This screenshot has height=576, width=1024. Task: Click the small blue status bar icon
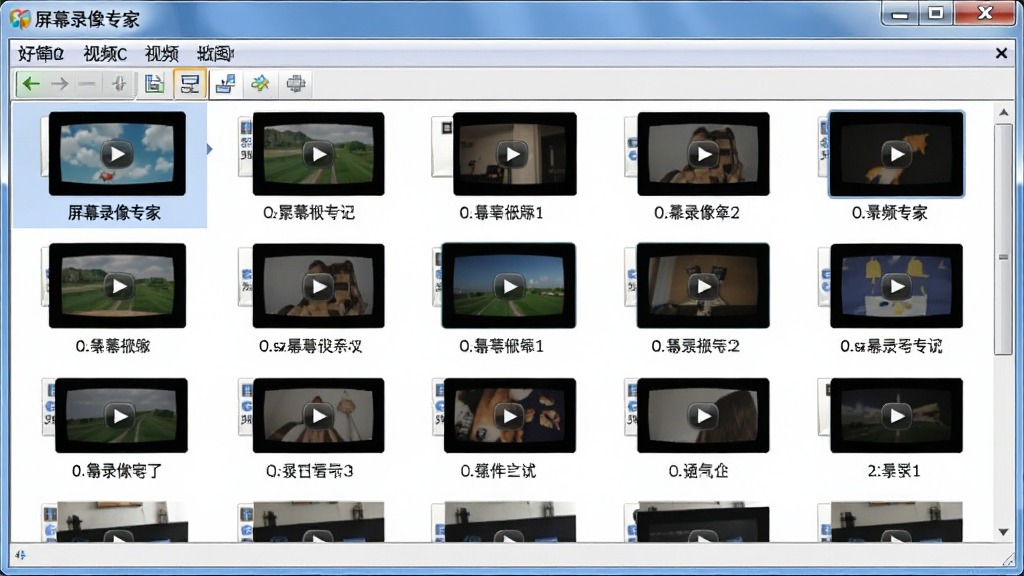(x=20, y=555)
